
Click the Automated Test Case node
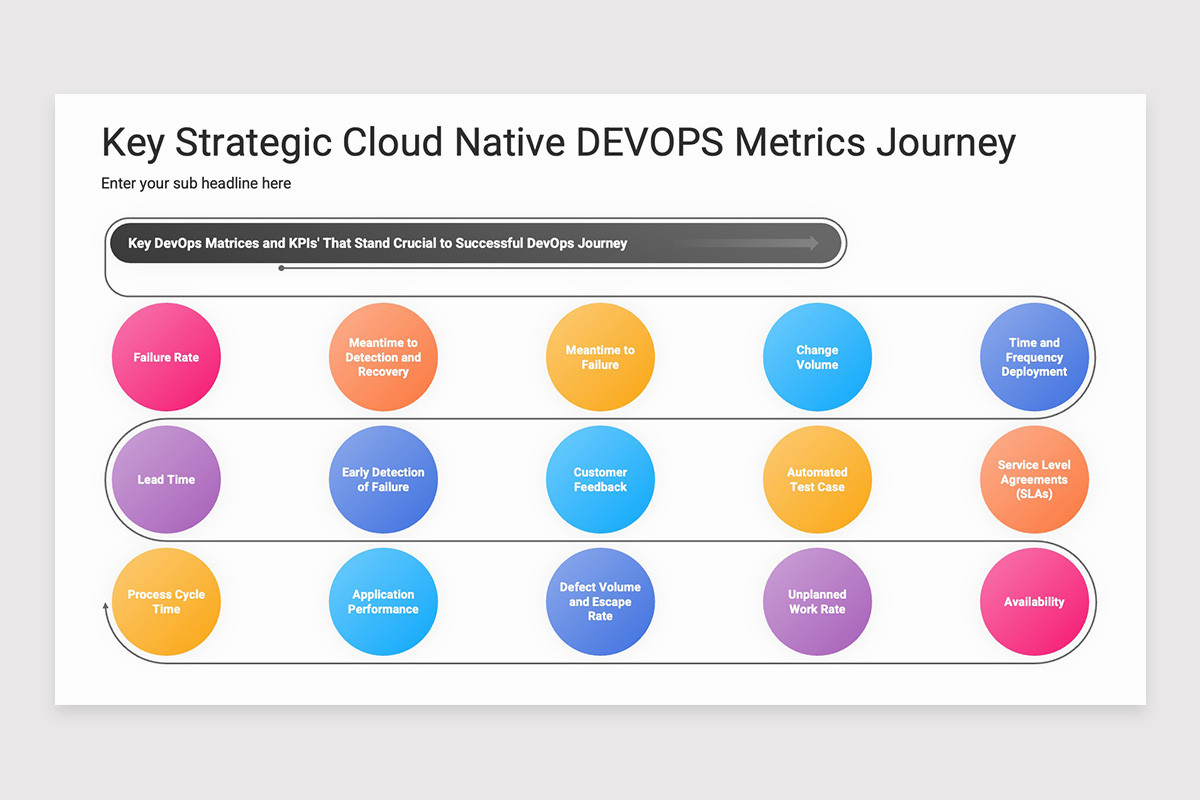tap(817, 479)
